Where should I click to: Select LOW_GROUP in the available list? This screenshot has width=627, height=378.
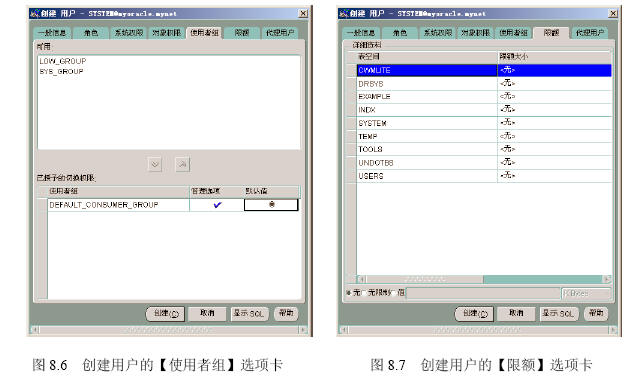(x=63, y=61)
